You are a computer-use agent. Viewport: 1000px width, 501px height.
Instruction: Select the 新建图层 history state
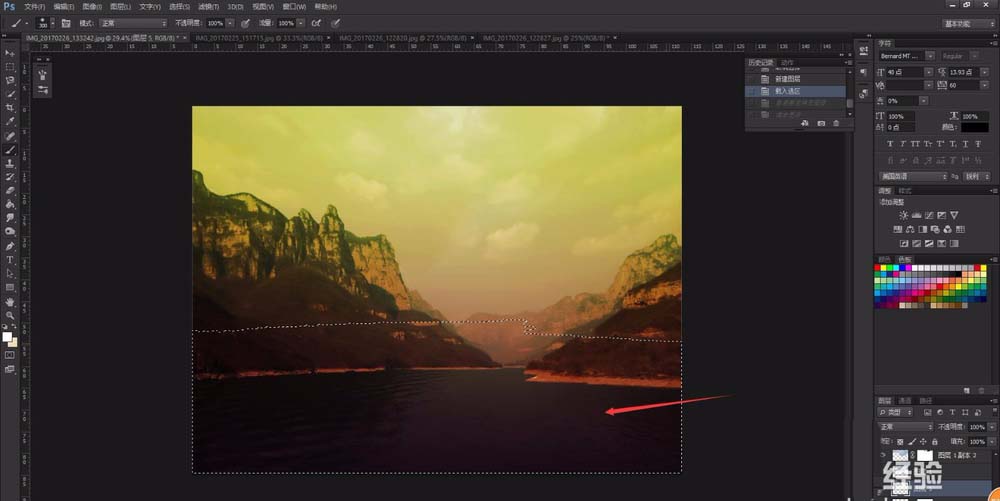[797, 79]
